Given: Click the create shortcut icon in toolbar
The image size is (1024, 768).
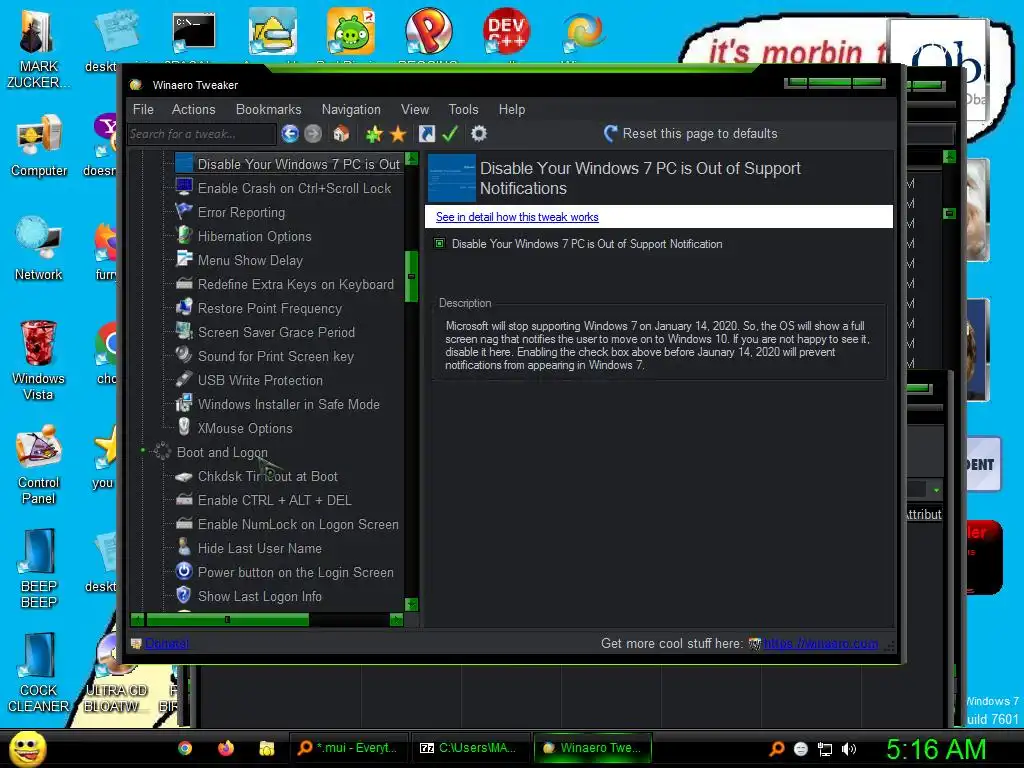Looking at the screenshot, I should coord(426,134).
